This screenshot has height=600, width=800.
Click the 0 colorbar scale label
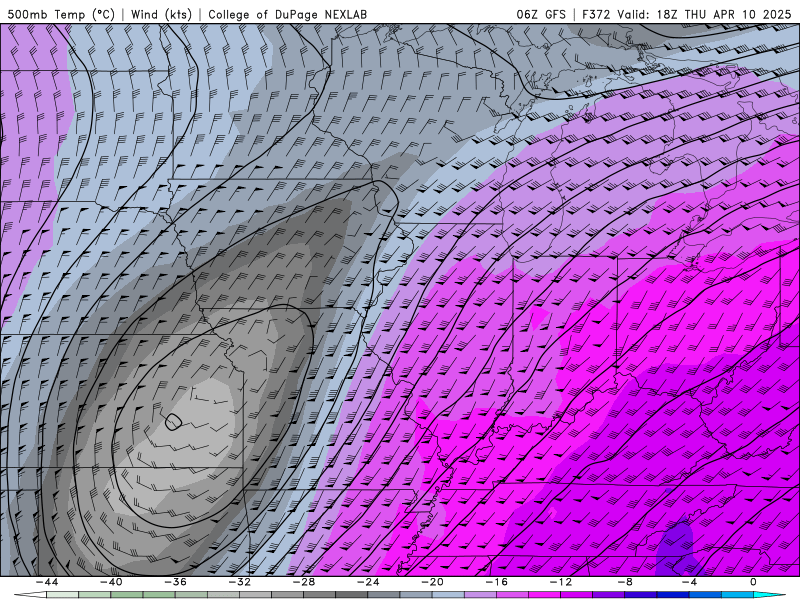[753, 582]
